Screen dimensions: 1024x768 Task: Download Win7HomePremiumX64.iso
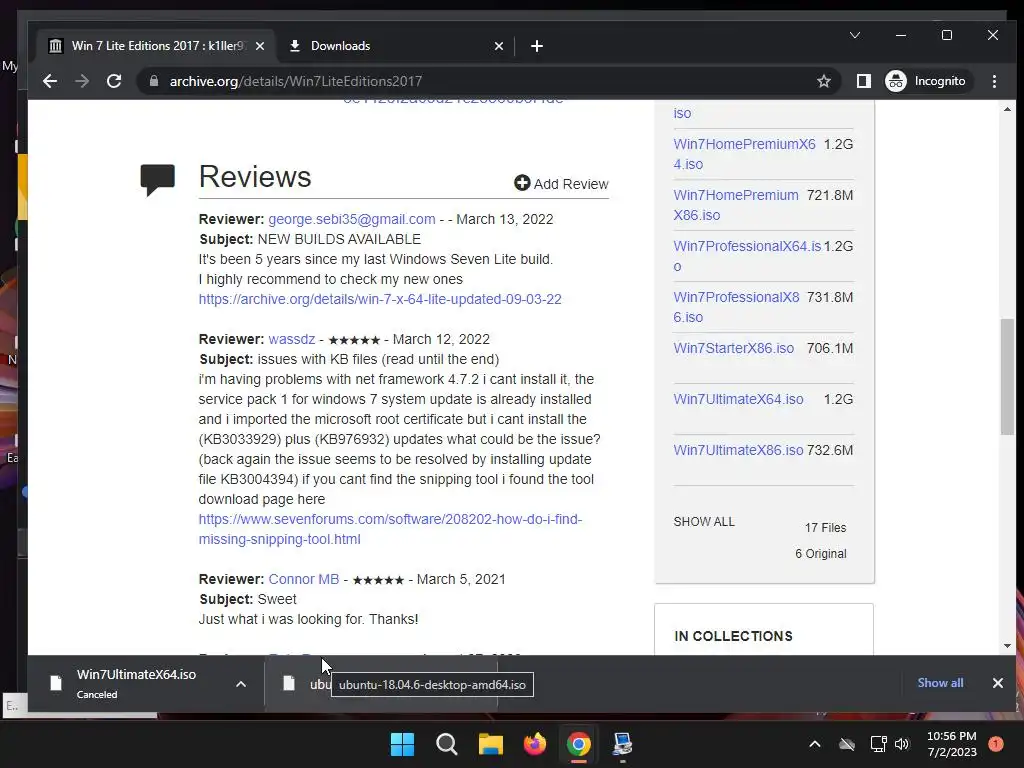tap(744, 154)
